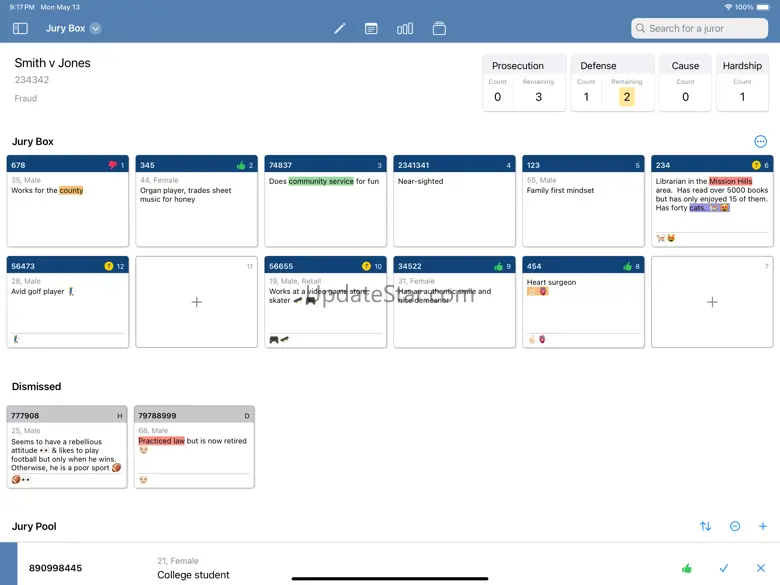Select the "College student" note
Viewport: 780px width, 585px height.
[x=193, y=575]
